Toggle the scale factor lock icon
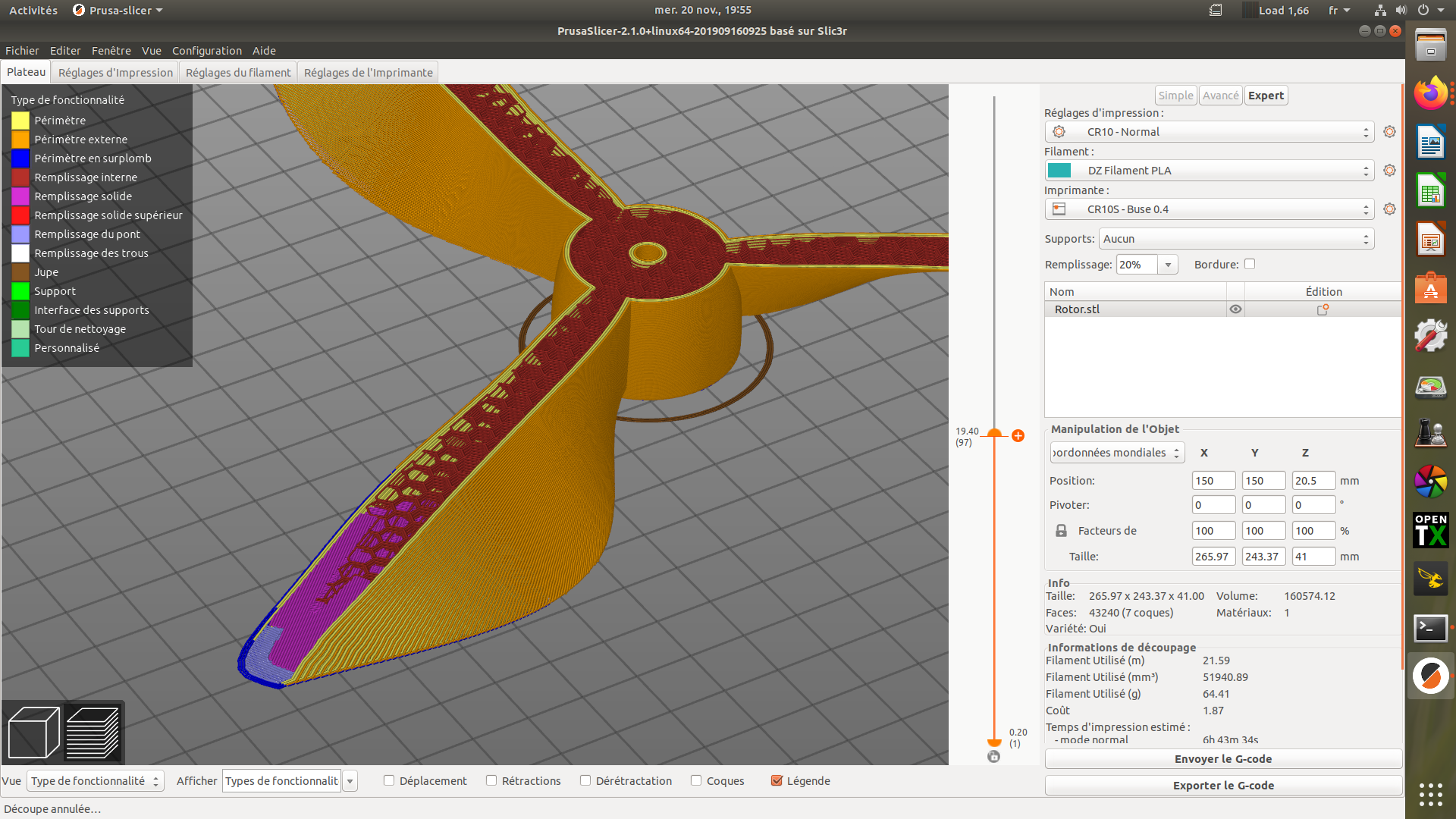This screenshot has height=819, width=1456. [x=1061, y=531]
